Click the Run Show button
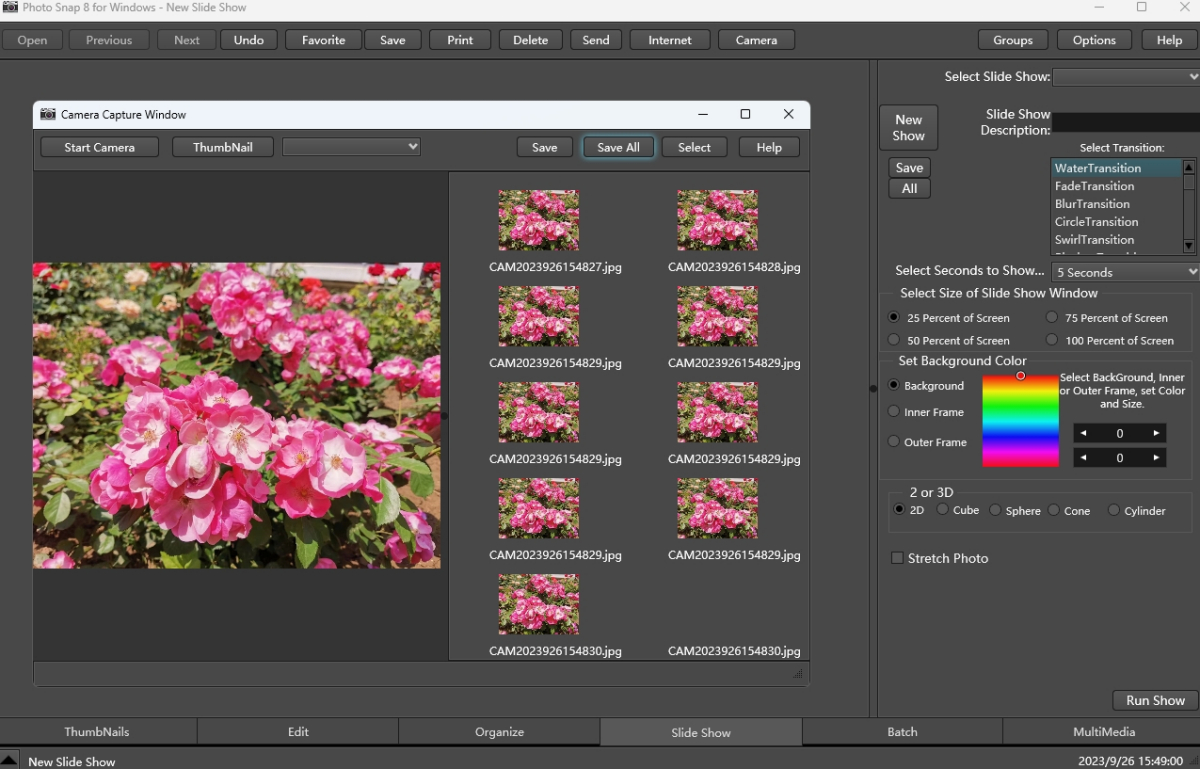Viewport: 1200px width, 769px height. click(x=1155, y=700)
